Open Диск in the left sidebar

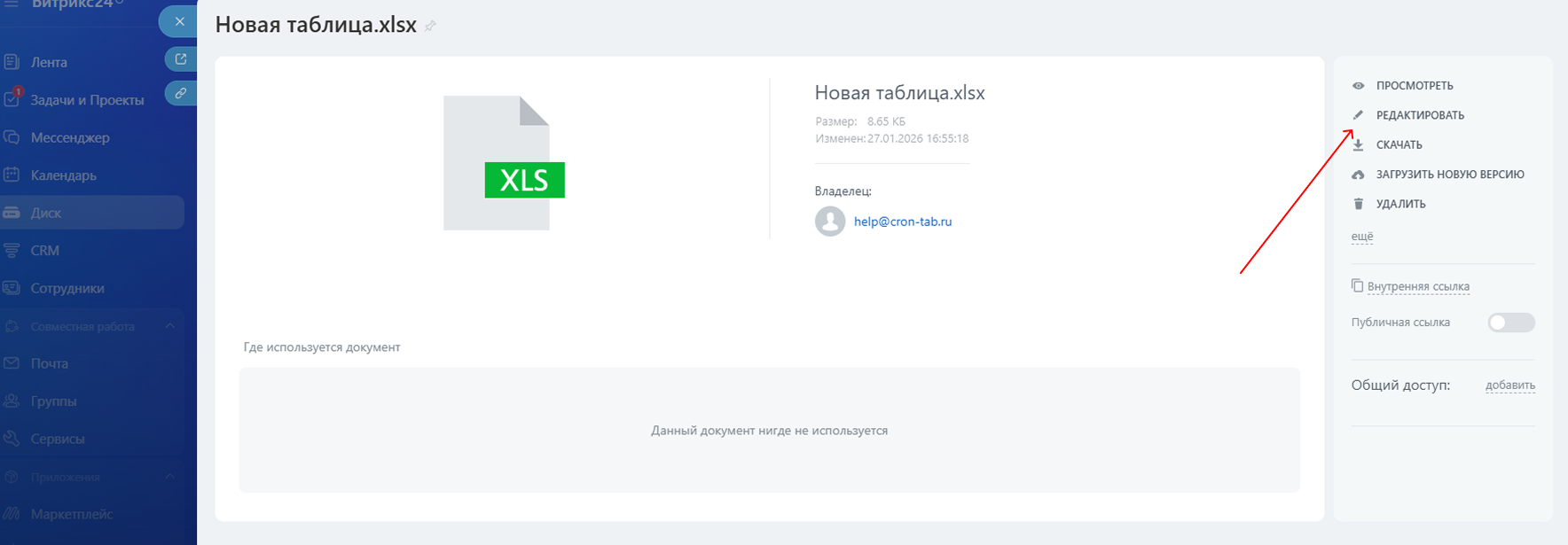(x=46, y=213)
